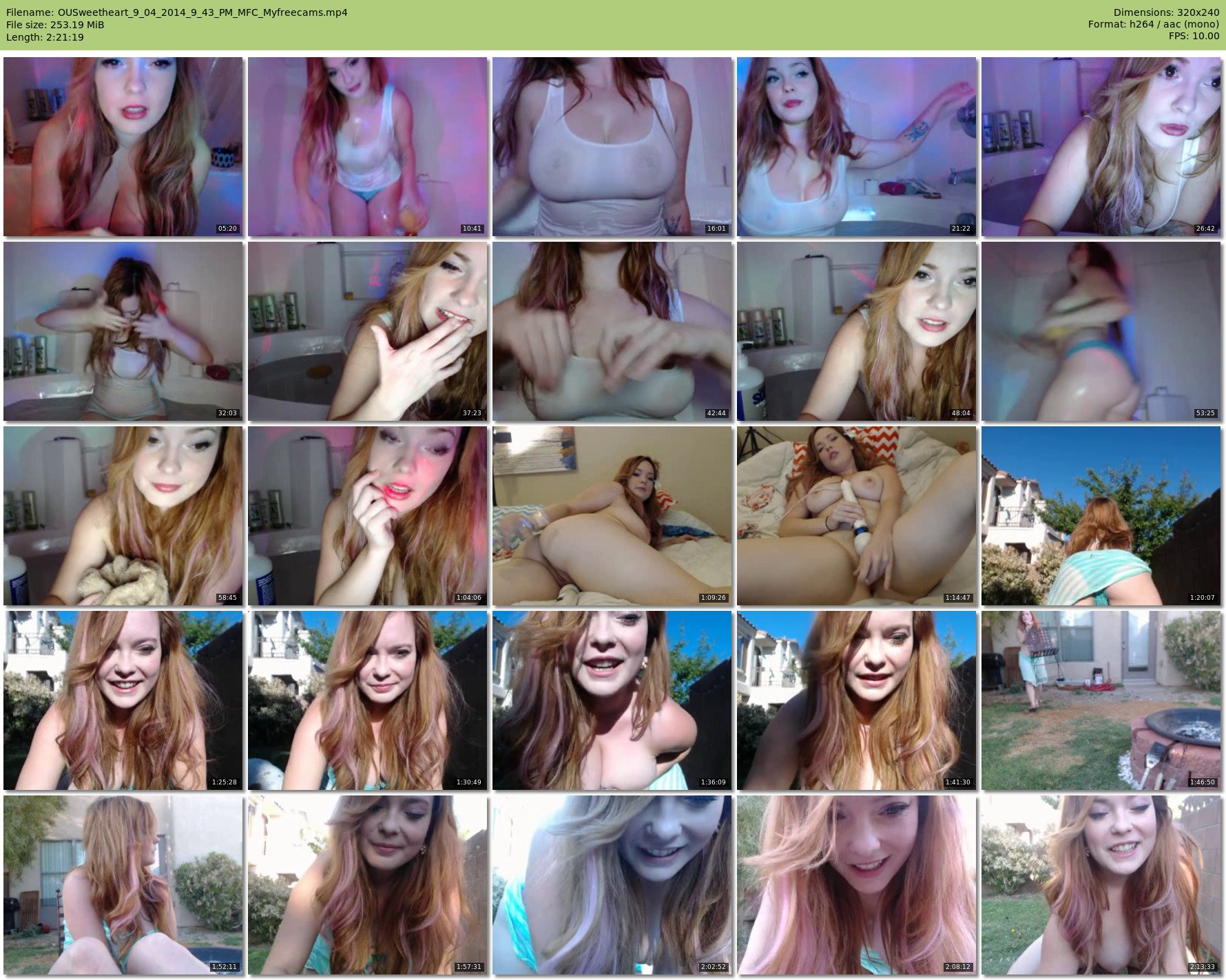The height and width of the screenshot is (980, 1226).
Task: Select the backyard fire pit frame at 1:46:50
Action: click(x=1101, y=700)
